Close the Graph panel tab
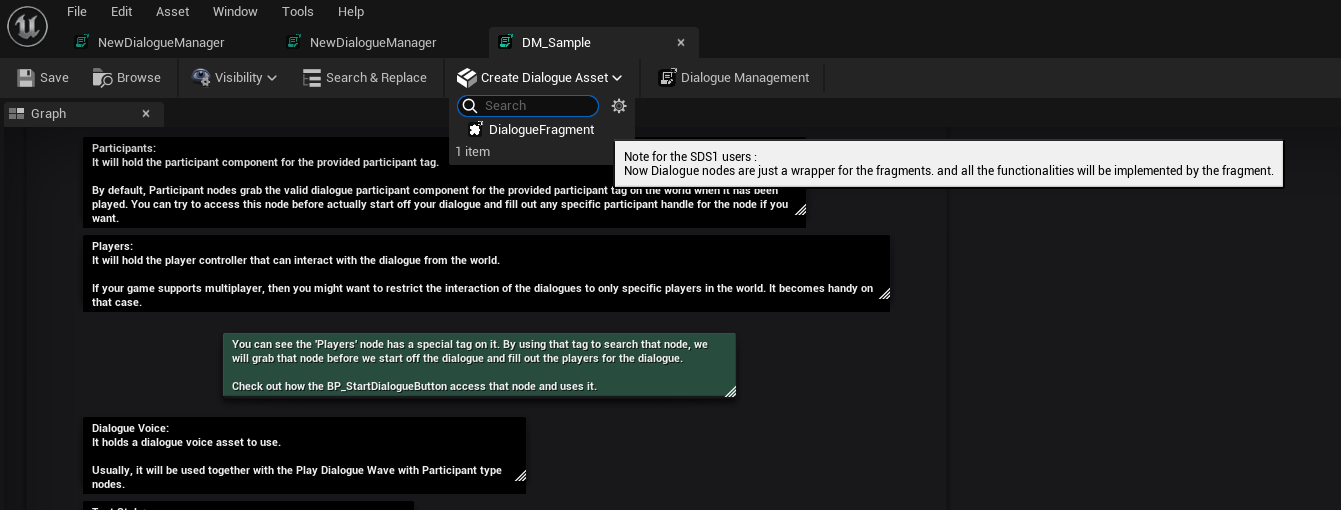The image size is (1341, 510). [x=146, y=114]
